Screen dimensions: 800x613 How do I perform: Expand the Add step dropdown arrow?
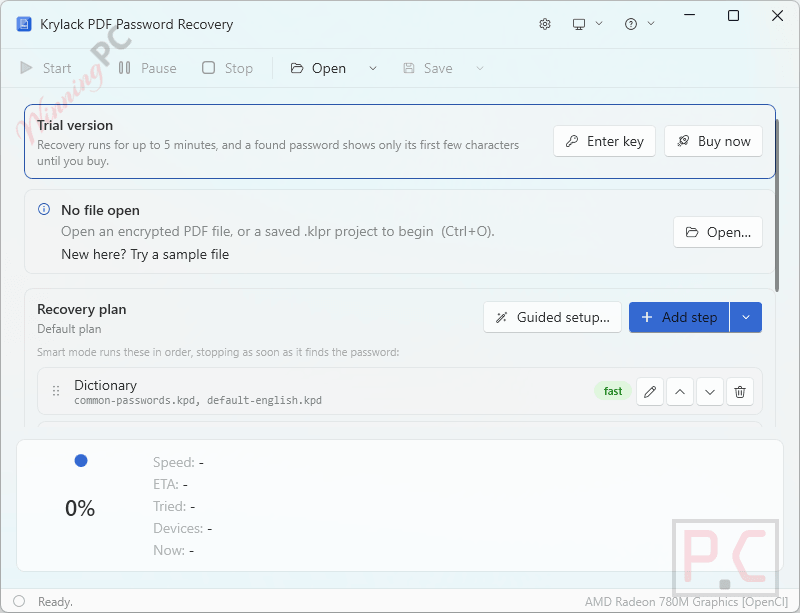[x=746, y=317]
